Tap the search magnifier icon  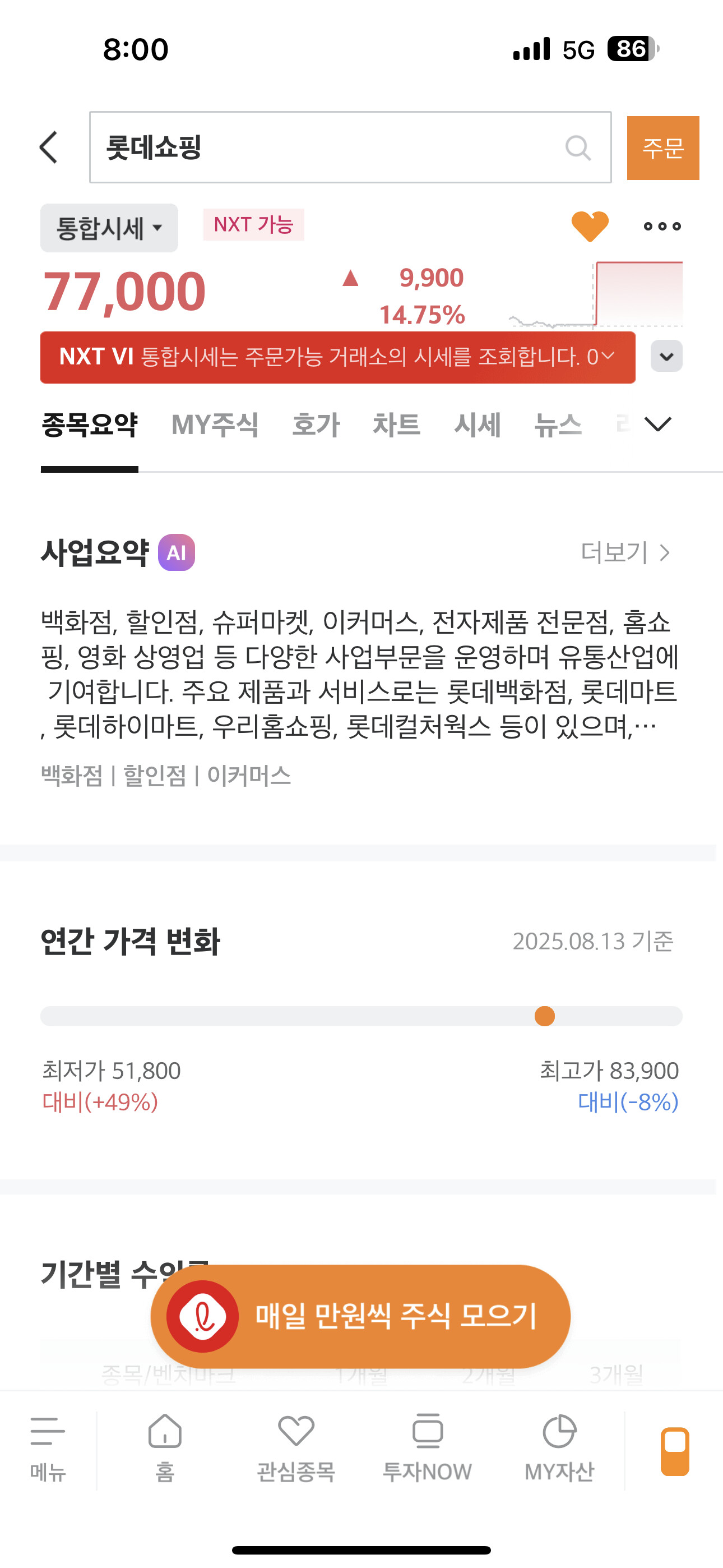click(577, 147)
